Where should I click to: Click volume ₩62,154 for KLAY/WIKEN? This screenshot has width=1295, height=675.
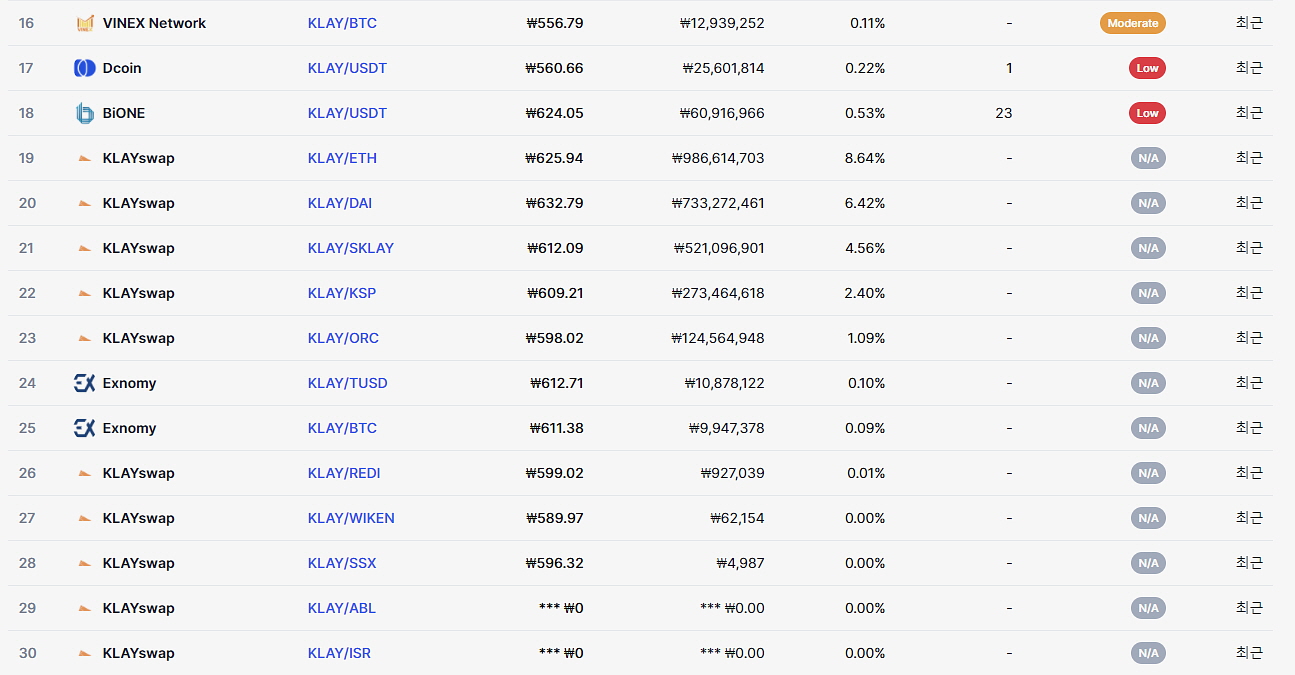tap(738, 518)
